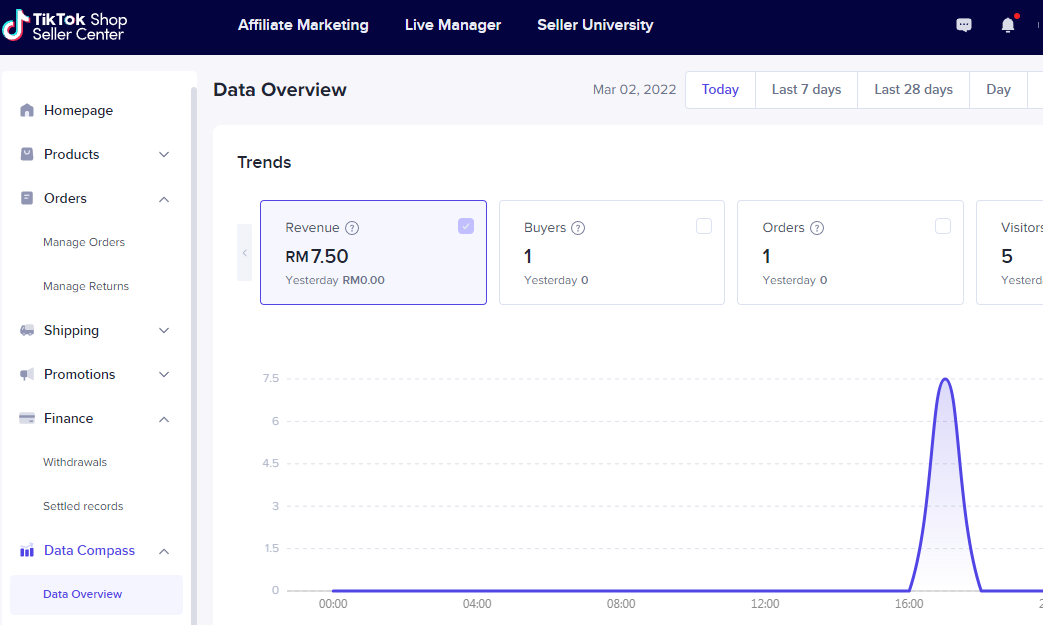Open the notifications bell
Image resolution: width=1043 pixels, height=625 pixels.
(1007, 26)
